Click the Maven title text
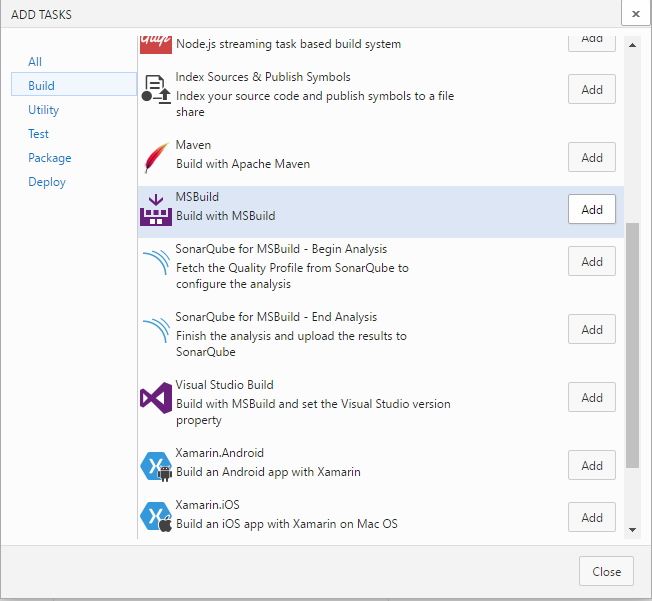652x601 pixels. pyautogui.click(x=193, y=145)
